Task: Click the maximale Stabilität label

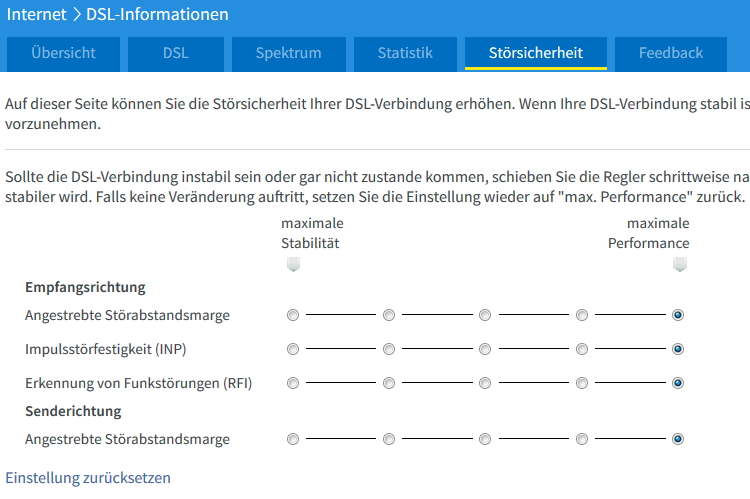Action: (x=312, y=233)
